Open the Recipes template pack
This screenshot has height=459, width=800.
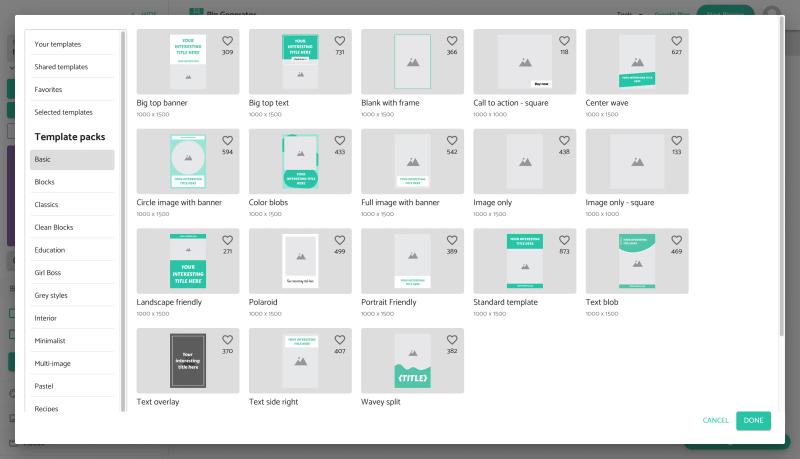72,406
